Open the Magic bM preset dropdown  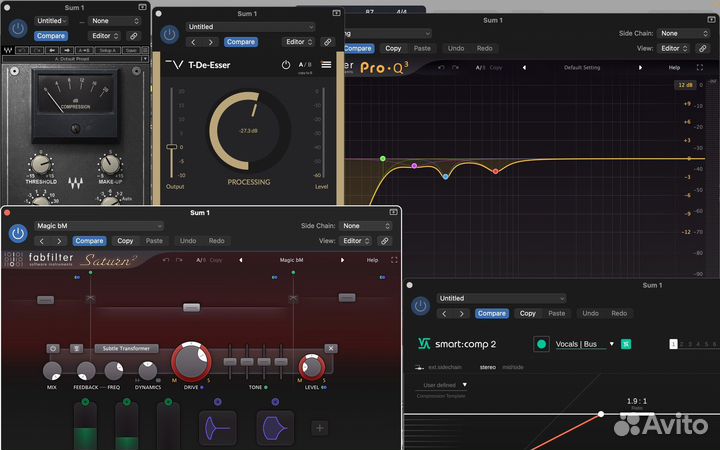coord(98,226)
